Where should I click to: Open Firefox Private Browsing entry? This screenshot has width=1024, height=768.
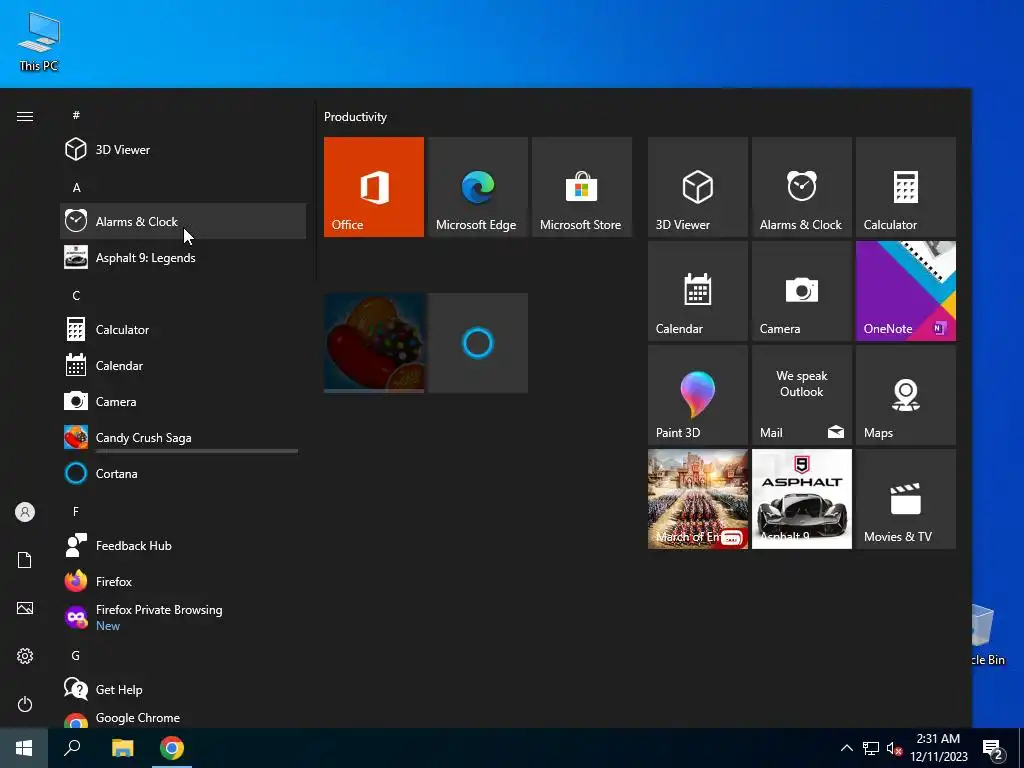pos(183,617)
